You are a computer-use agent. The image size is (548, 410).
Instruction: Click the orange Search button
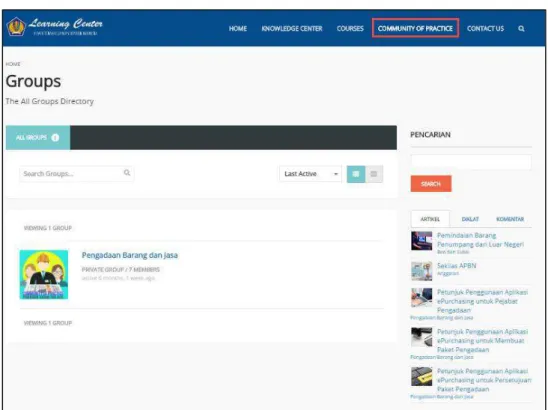click(x=431, y=184)
